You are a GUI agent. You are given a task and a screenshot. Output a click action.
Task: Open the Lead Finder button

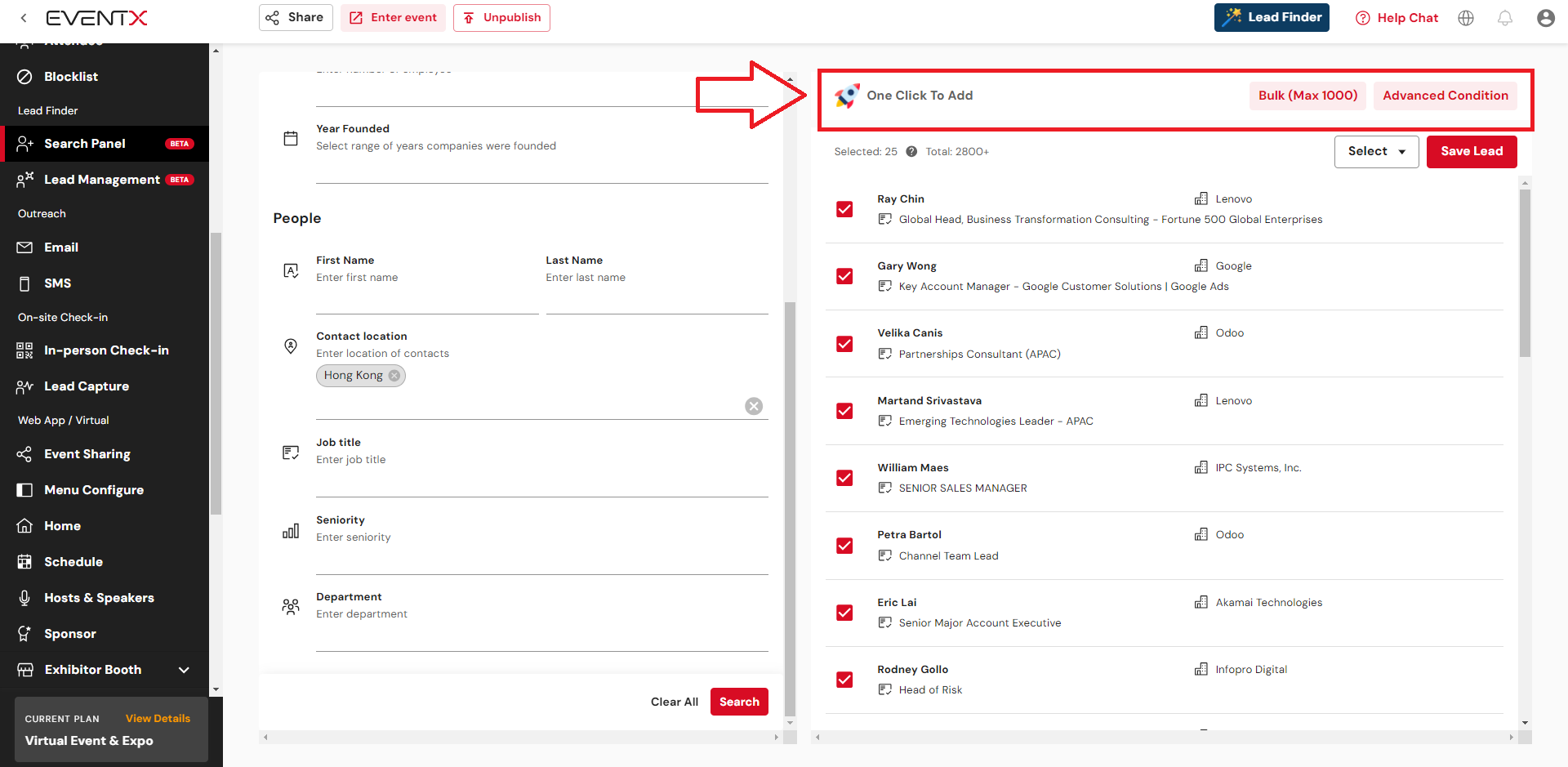point(1272,17)
